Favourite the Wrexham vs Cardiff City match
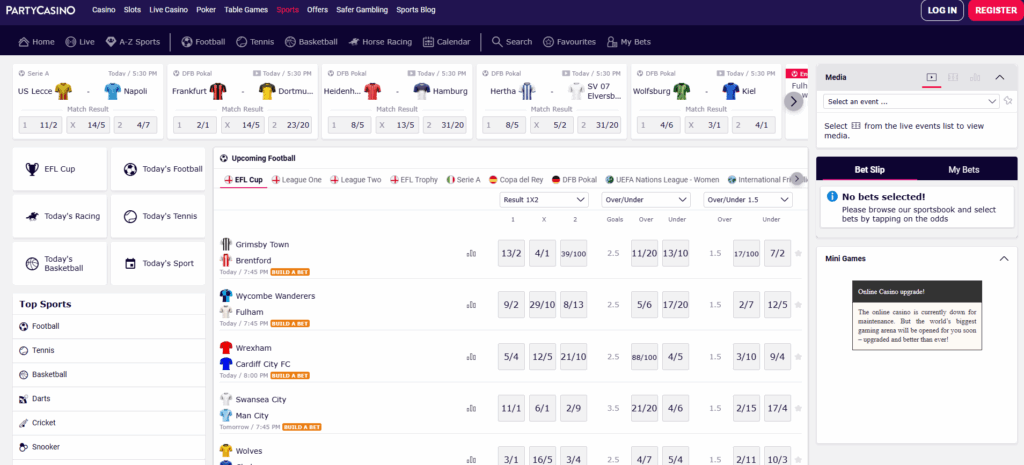 [798, 357]
